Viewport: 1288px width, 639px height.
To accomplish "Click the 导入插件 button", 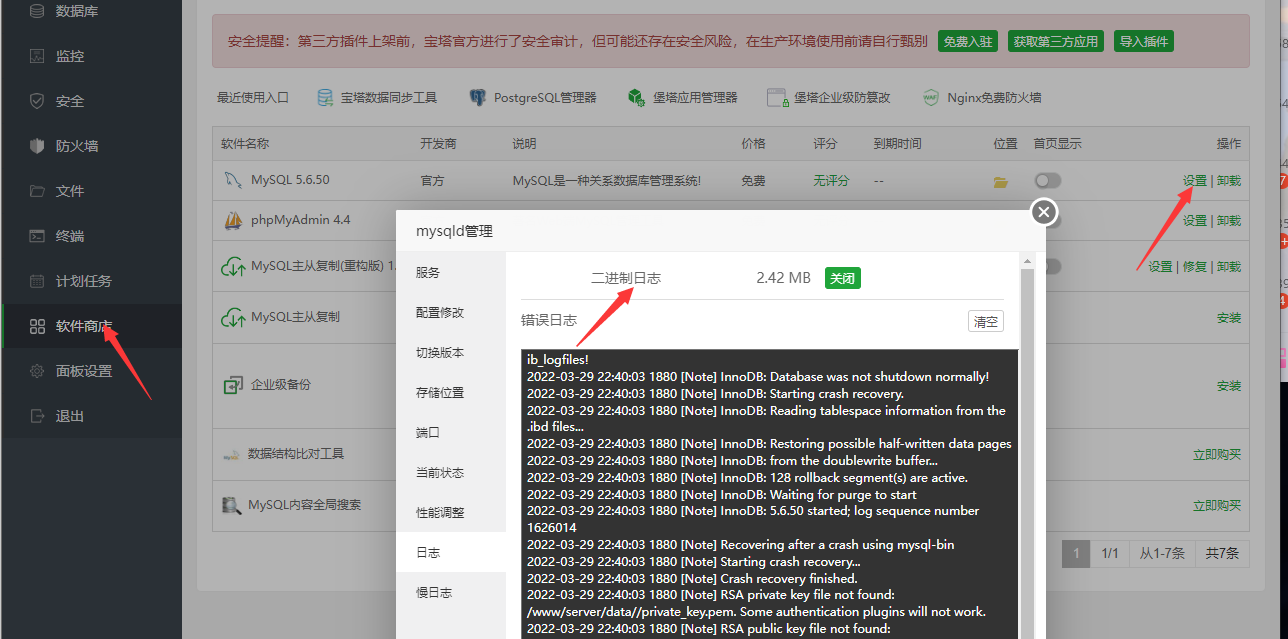I will [1144, 41].
